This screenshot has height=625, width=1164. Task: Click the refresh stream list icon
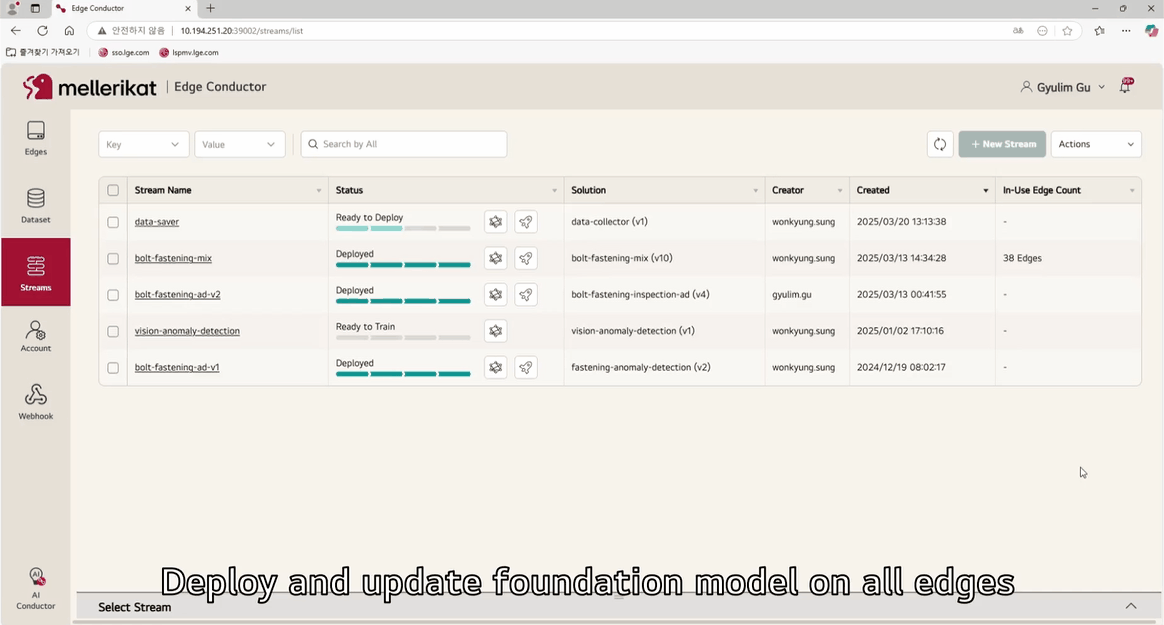pos(940,144)
